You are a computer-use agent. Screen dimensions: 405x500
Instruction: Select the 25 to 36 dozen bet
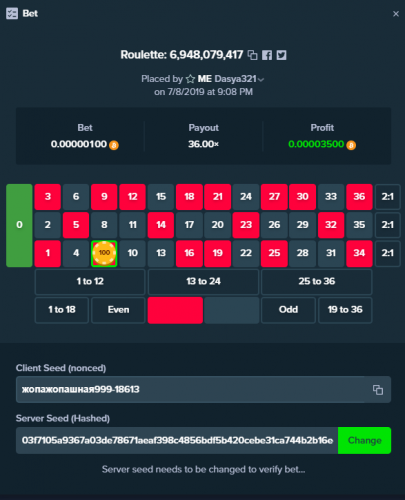pyautogui.click(x=317, y=282)
